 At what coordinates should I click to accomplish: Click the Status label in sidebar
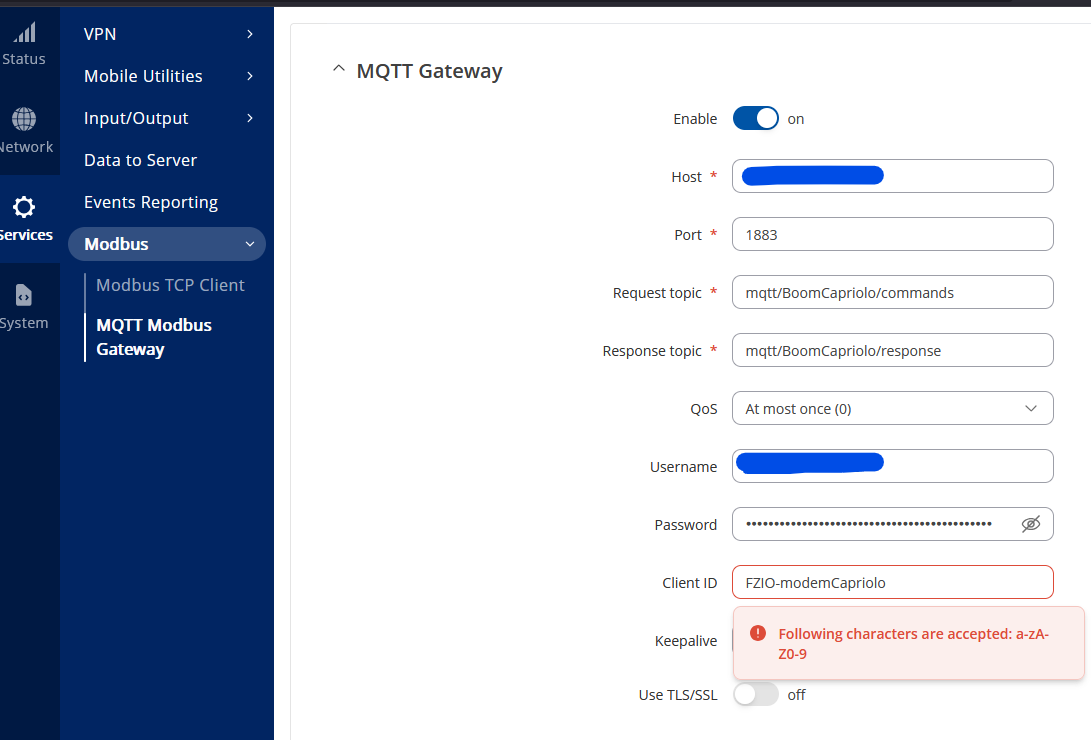pos(24,59)
